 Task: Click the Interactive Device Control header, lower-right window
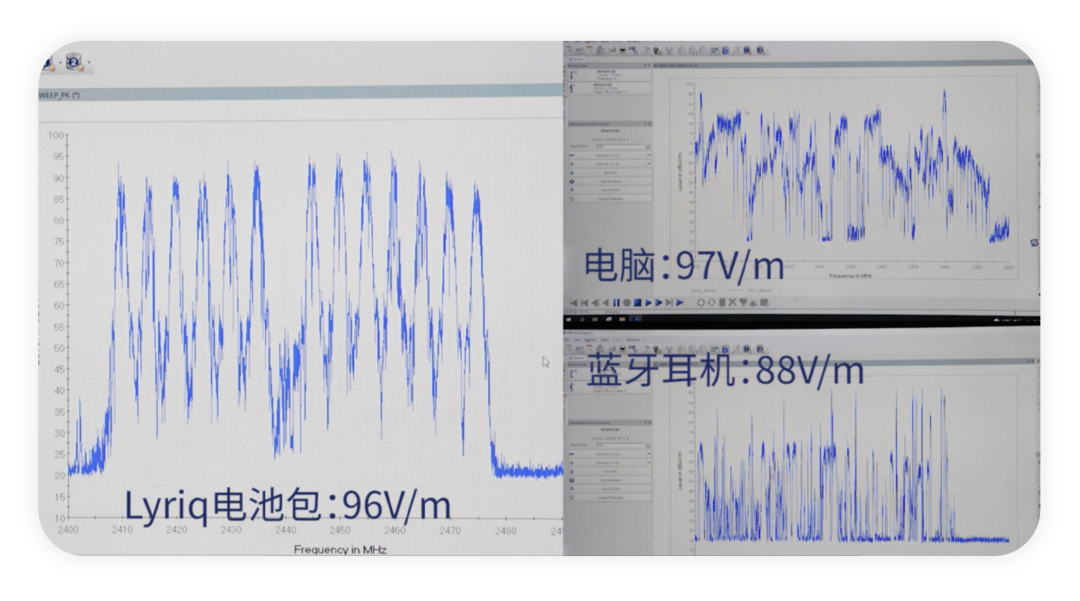tap(609, 423)
